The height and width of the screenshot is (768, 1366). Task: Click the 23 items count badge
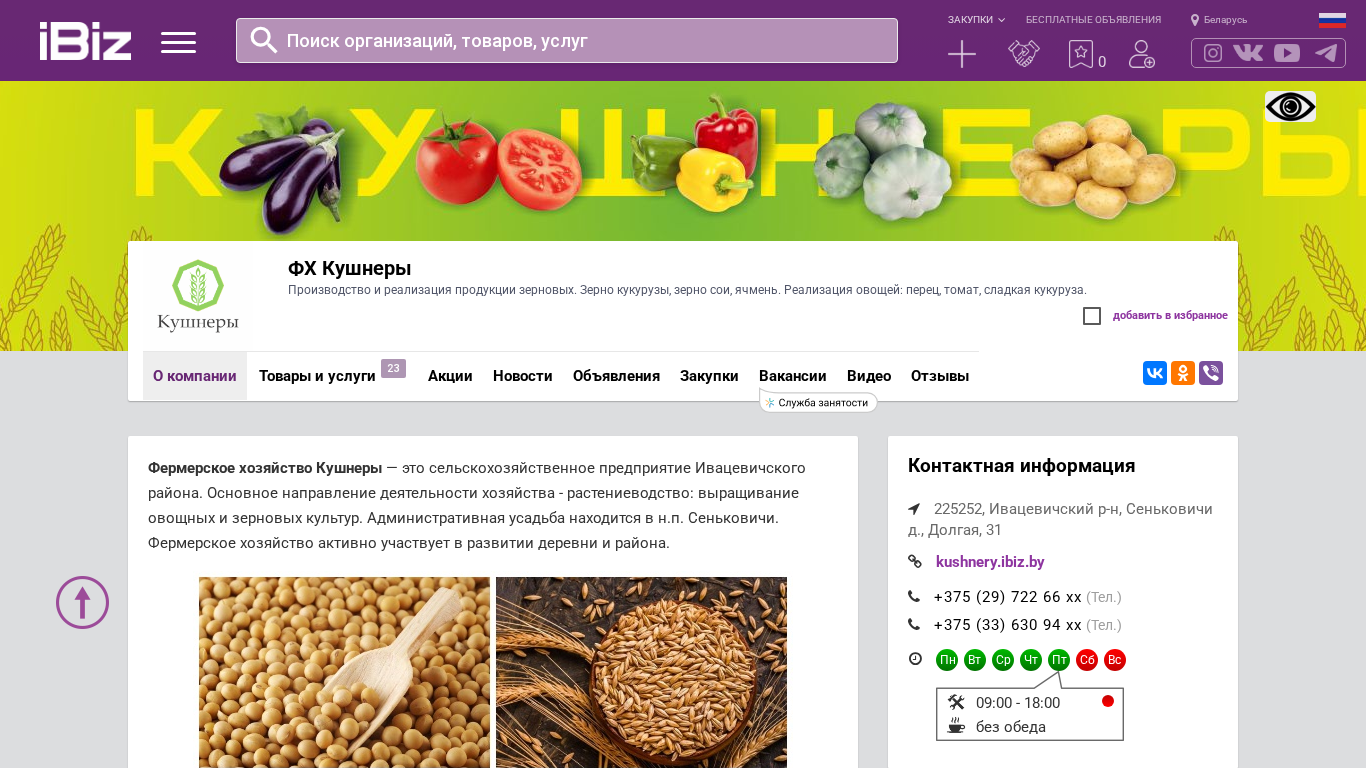393,369
